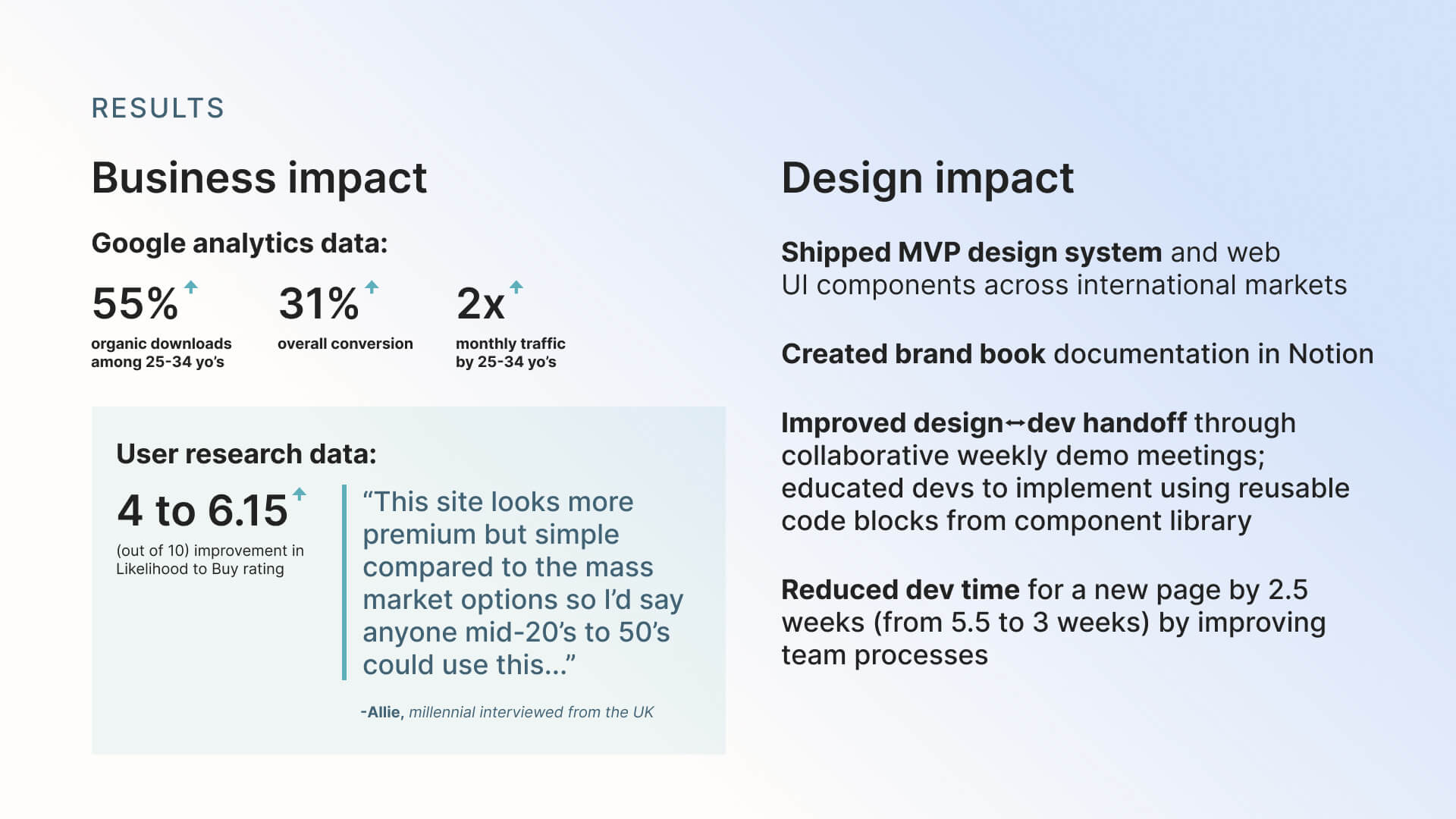Click the 2x monthly traffic figure

pyautogui.click(x=481, y=303)
